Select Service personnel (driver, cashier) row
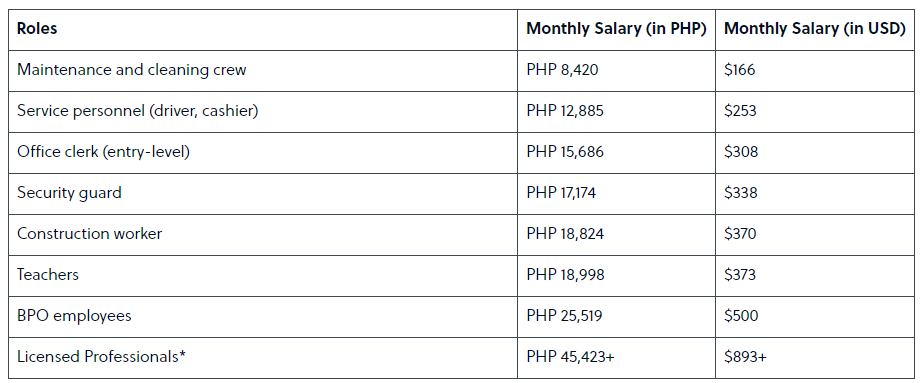Viewport: 921px width, 383px height. pyautogui.click(x=460, y=111)
